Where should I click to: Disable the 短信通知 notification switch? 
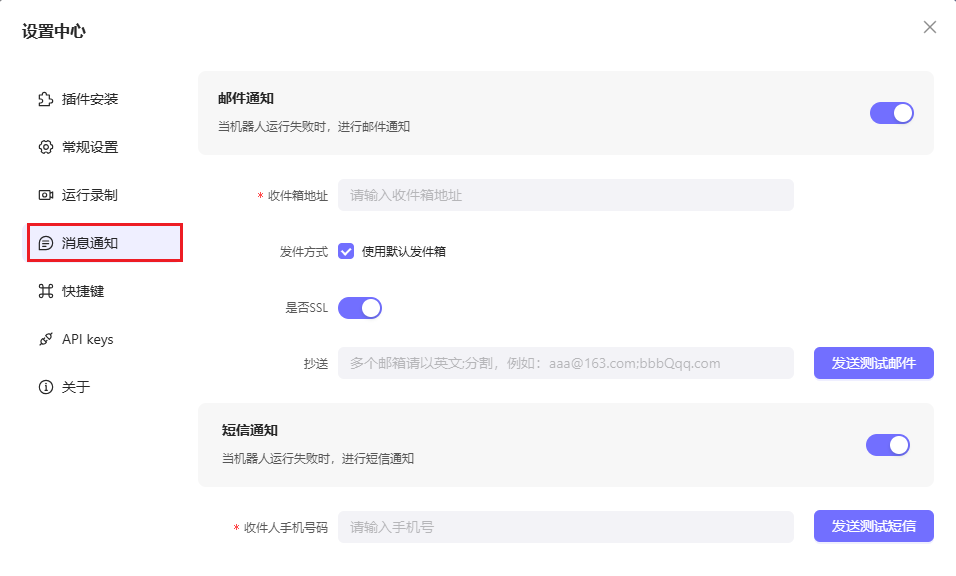point(888,445)
